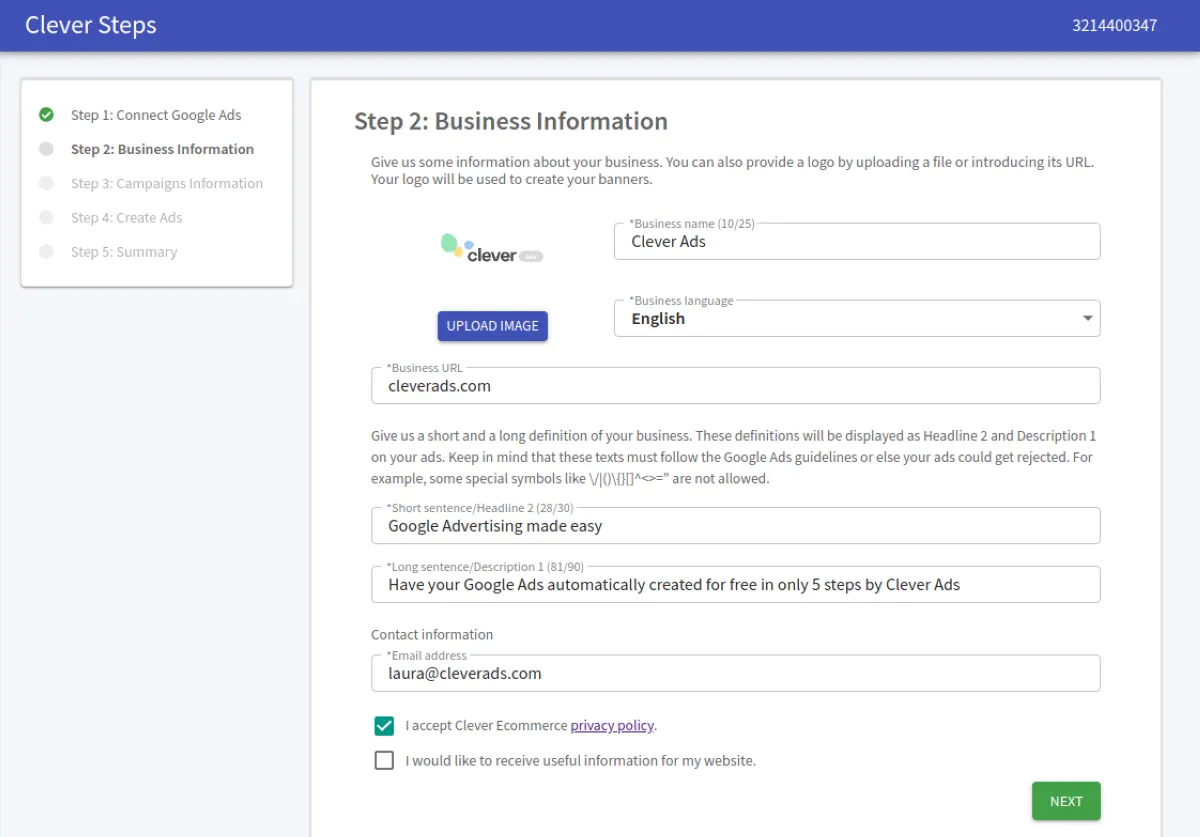The width and height of the screenshot is (1200, 837).
Task: Click the Short sentence/Headline 2 field
Action: (735, 525)
